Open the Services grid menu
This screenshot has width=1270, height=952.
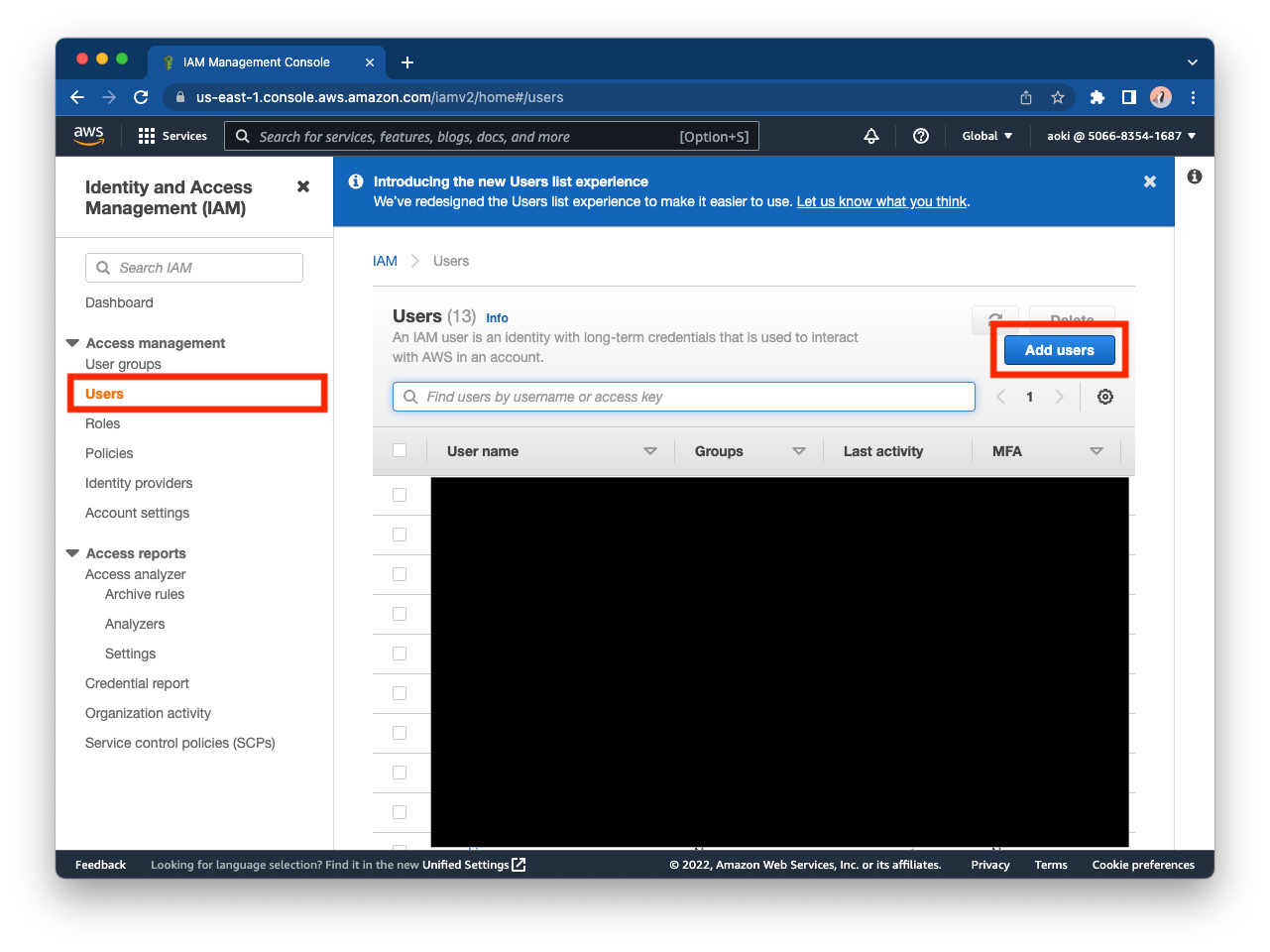tap(173, 136)
